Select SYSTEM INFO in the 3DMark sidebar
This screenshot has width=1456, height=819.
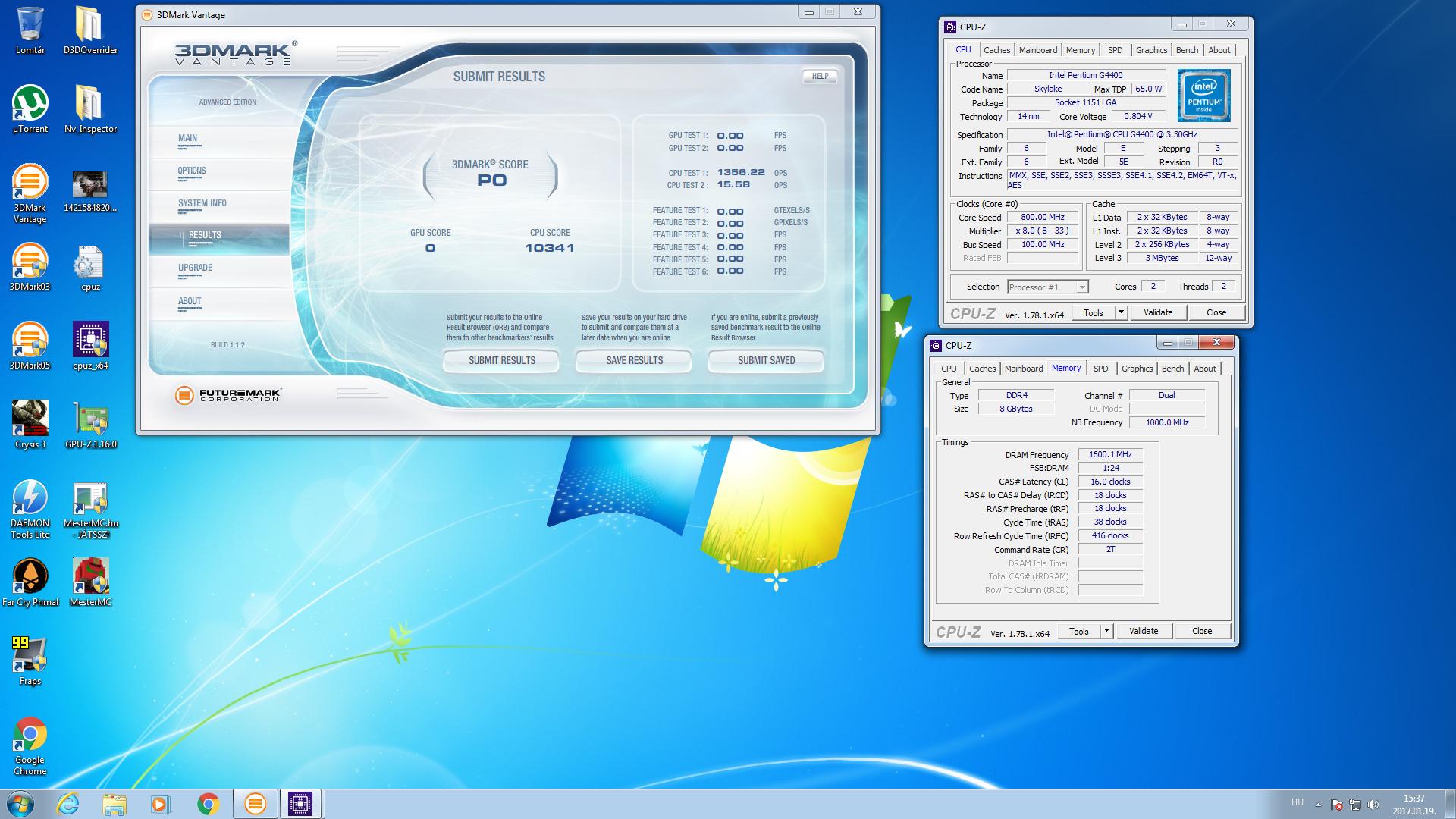point(202,203)
